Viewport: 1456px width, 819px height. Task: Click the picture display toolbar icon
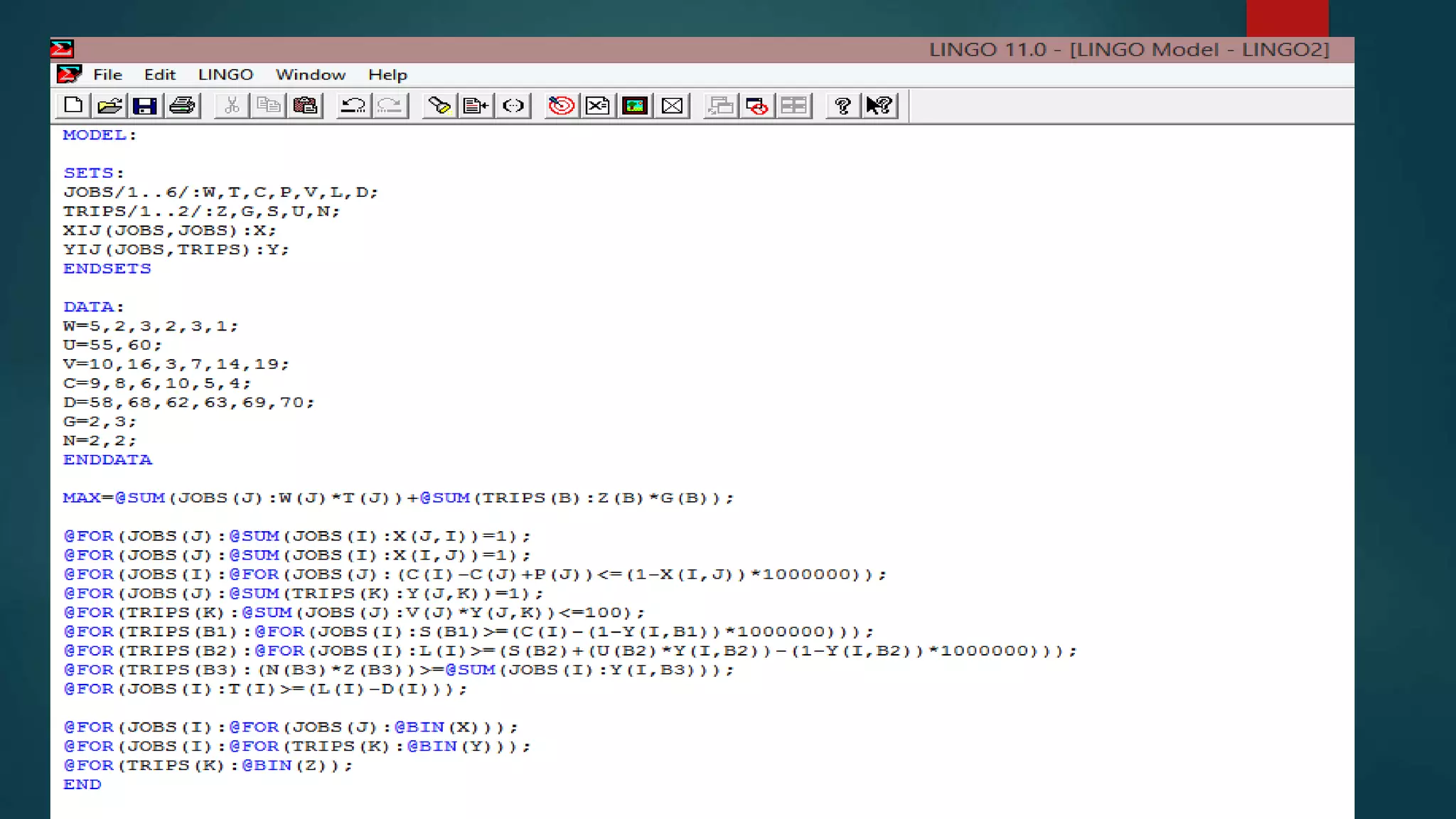tap(635, 106)
